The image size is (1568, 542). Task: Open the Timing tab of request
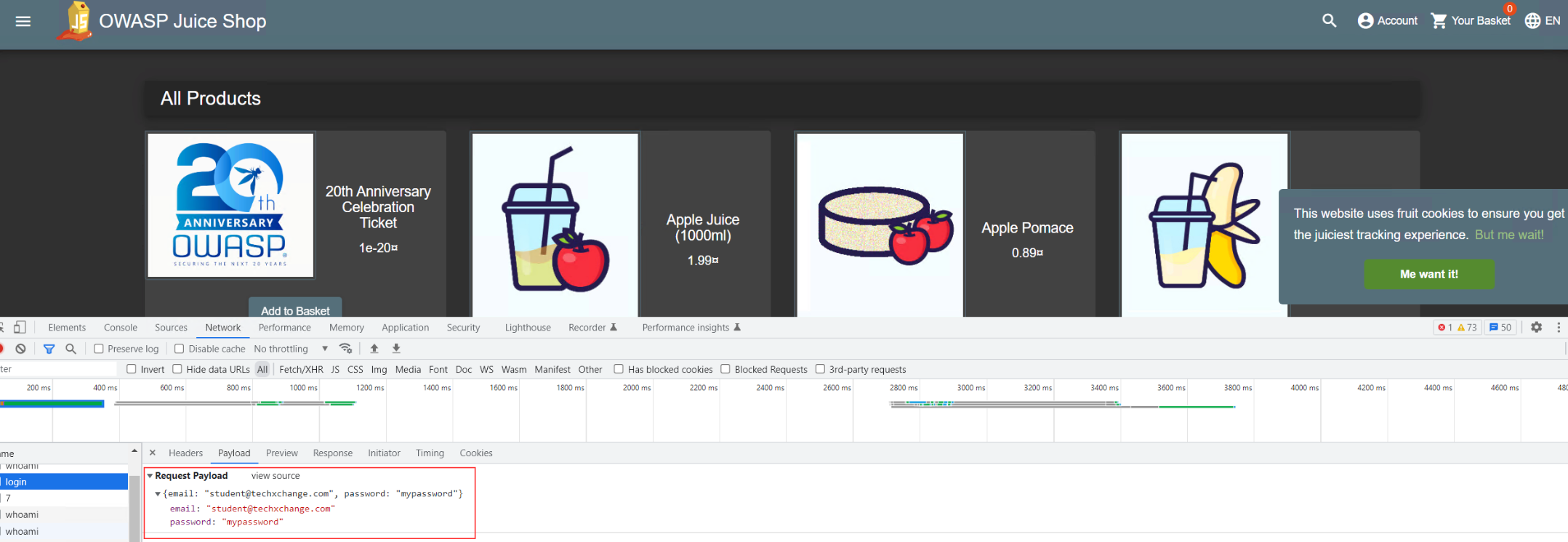point(430,453)
